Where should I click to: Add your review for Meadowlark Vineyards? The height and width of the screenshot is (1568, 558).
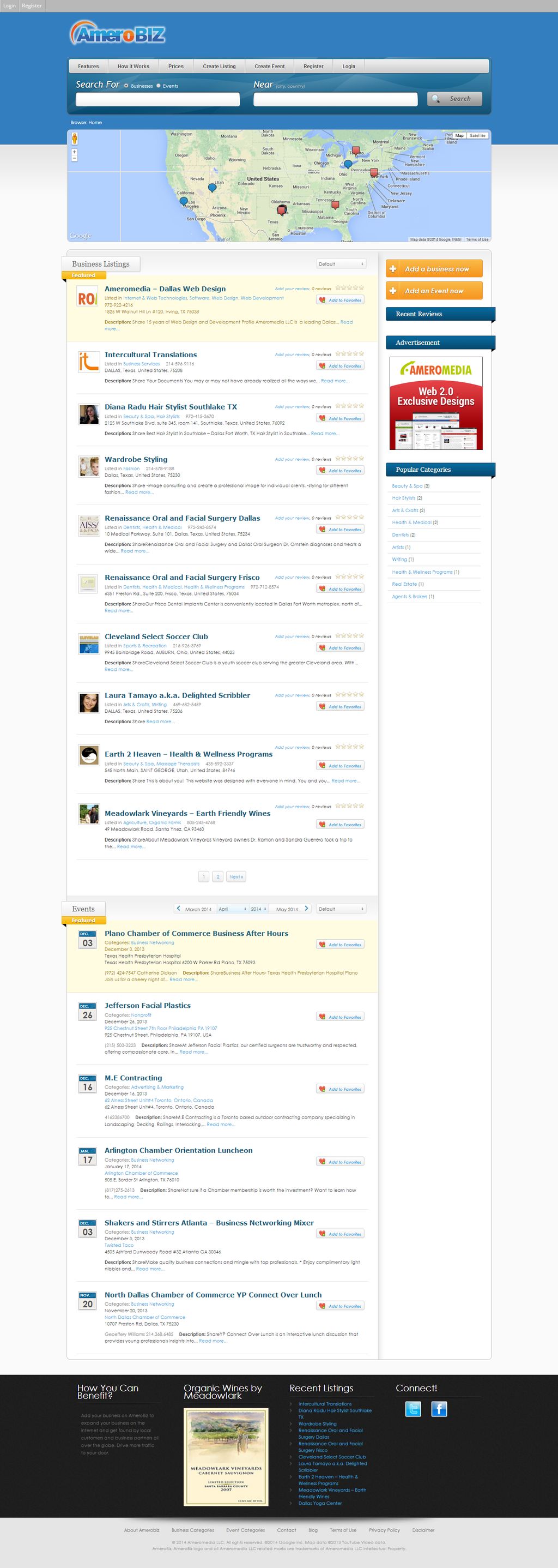click(293, 807)
